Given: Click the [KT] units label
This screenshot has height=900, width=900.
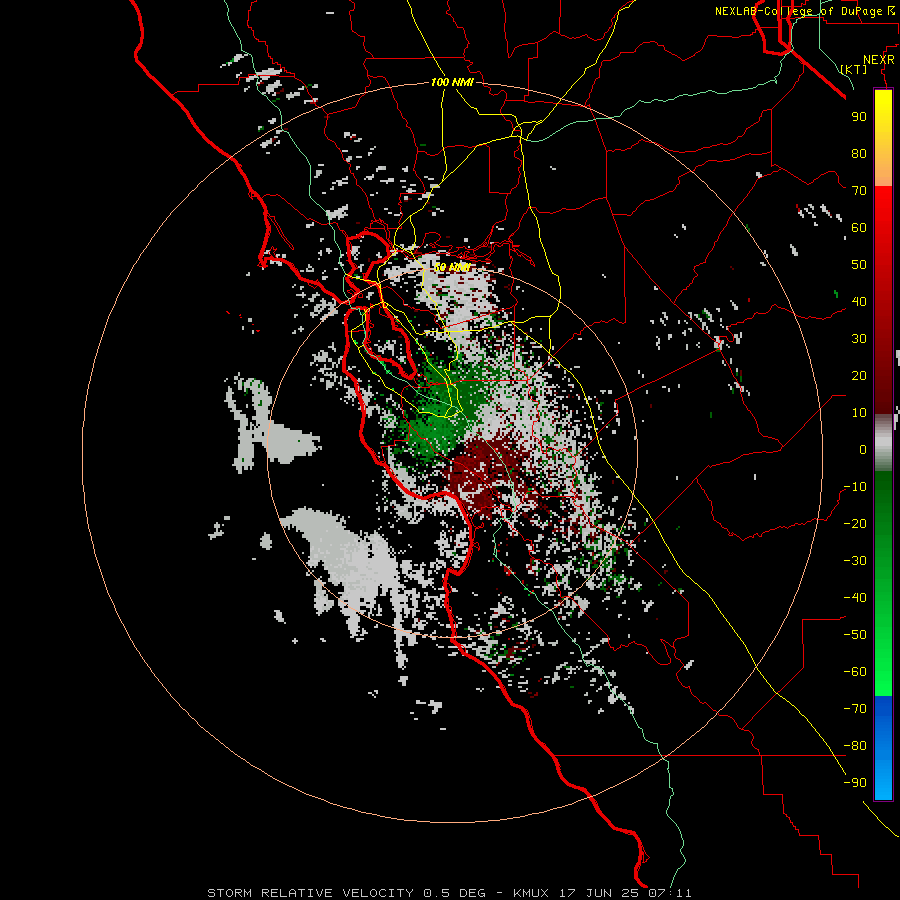Looking at the screenshot, I should pos(853,69).
